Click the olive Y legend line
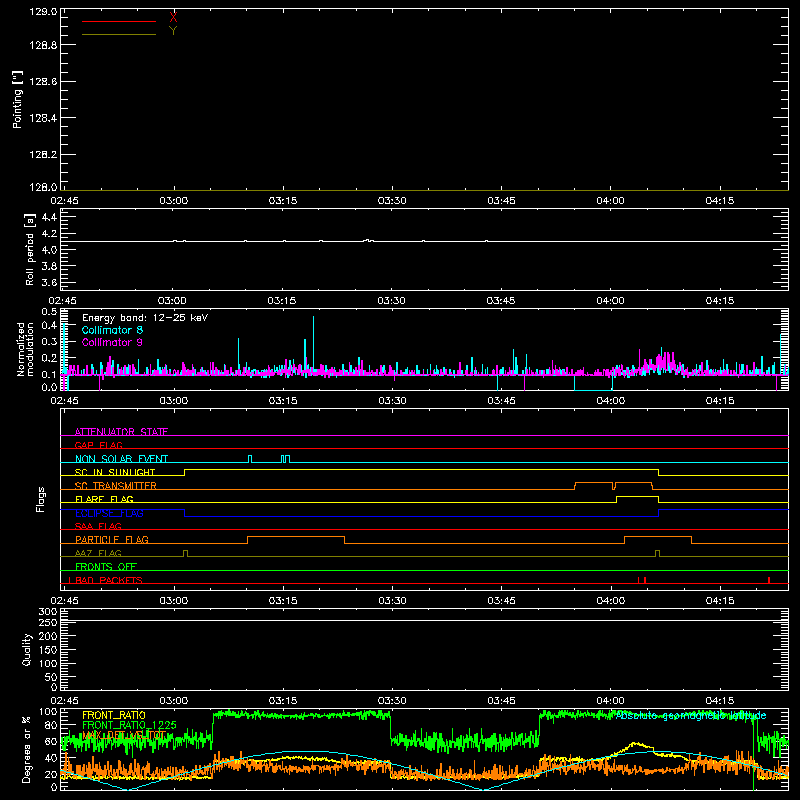 119,35
